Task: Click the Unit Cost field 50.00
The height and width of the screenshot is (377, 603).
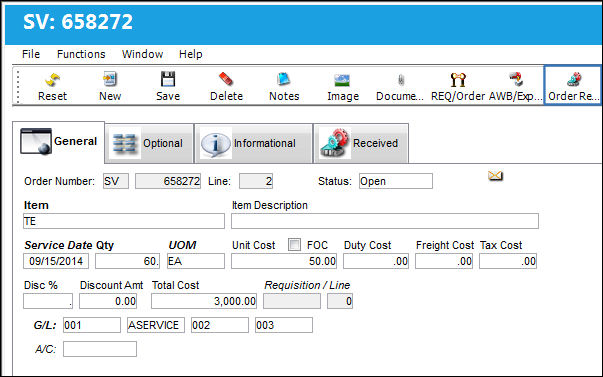Action: [x=284, y=261]
